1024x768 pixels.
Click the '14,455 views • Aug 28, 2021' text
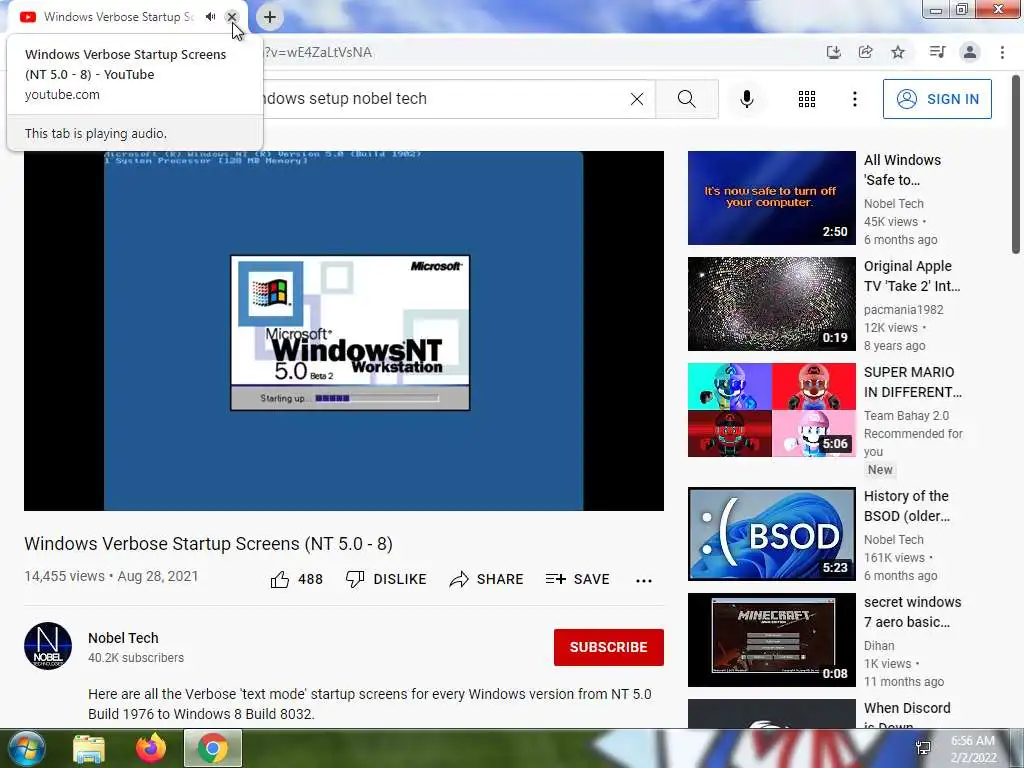[111, 576]
